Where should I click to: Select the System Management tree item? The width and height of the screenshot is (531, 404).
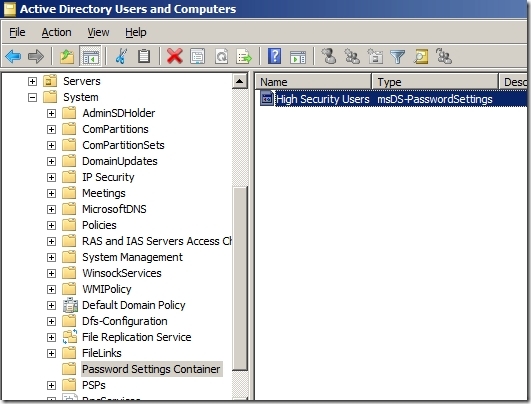pyautogui.click(x=132, y=257)
